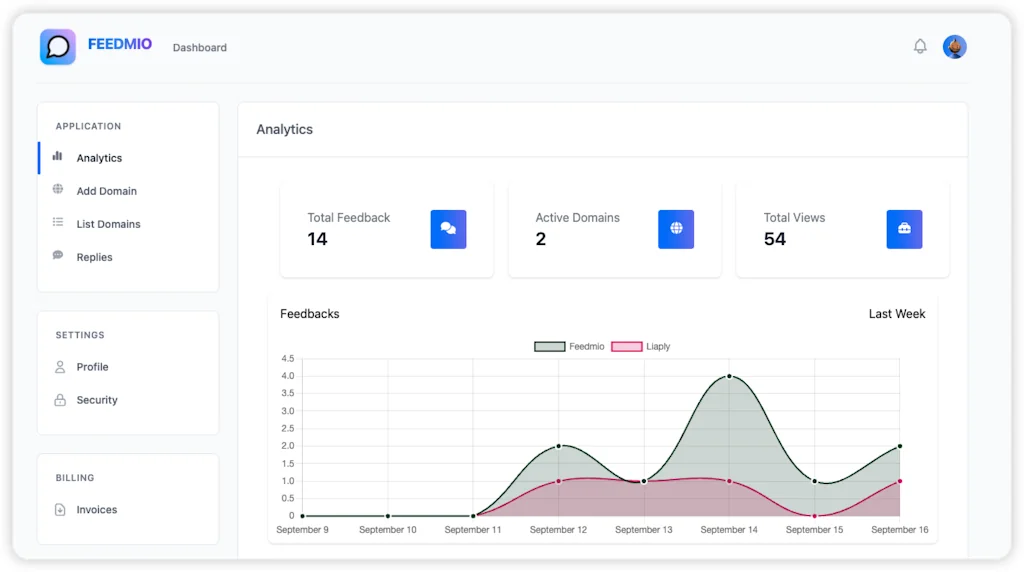This screenshot has width=1024, height=572.
Task: Click the Active Domains globe tile
Action: (676, 229)
